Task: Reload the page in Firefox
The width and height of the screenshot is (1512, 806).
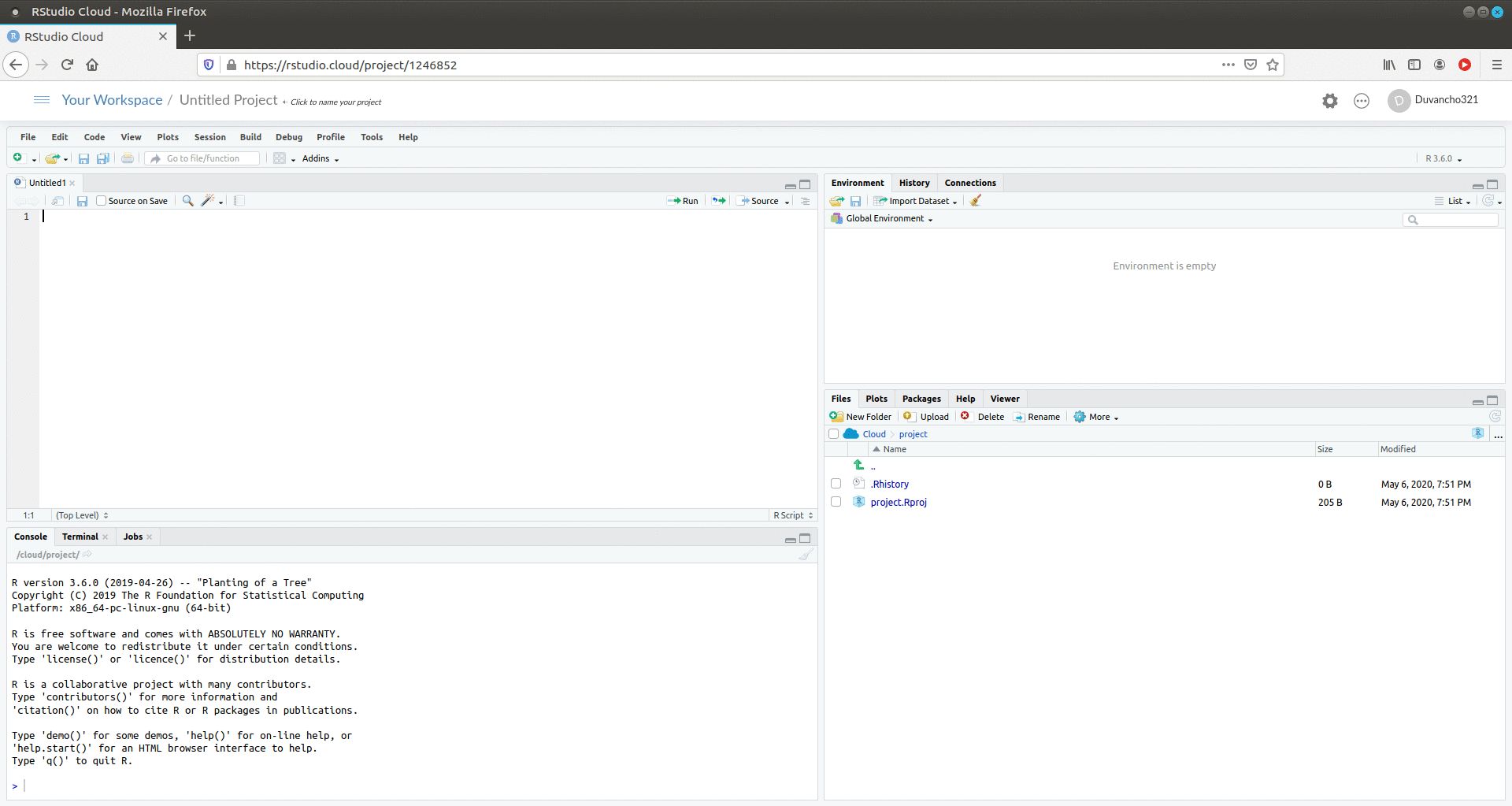Action: click(x=67, y=65)
